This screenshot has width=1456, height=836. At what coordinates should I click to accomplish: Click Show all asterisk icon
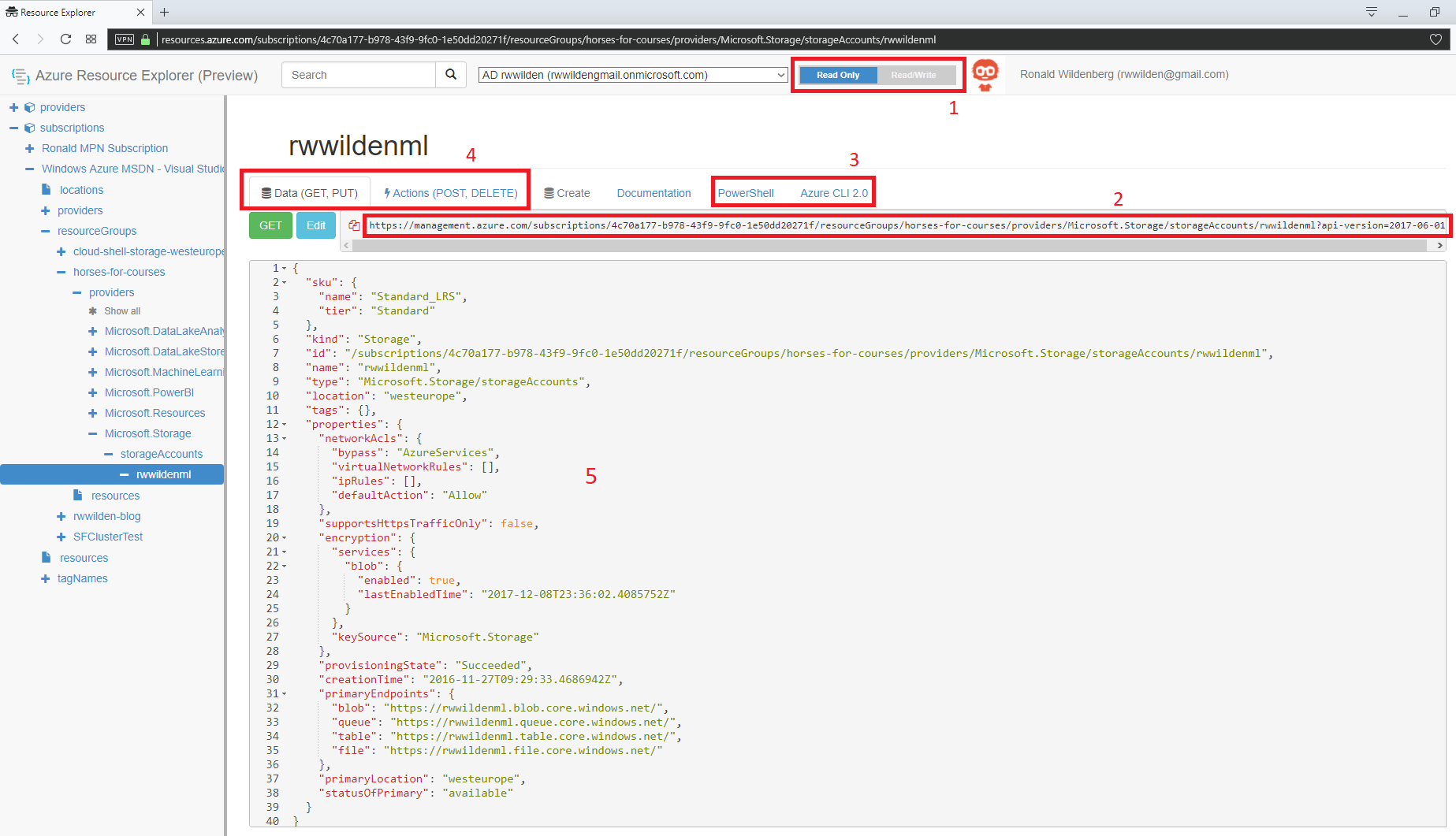point(92,311)
